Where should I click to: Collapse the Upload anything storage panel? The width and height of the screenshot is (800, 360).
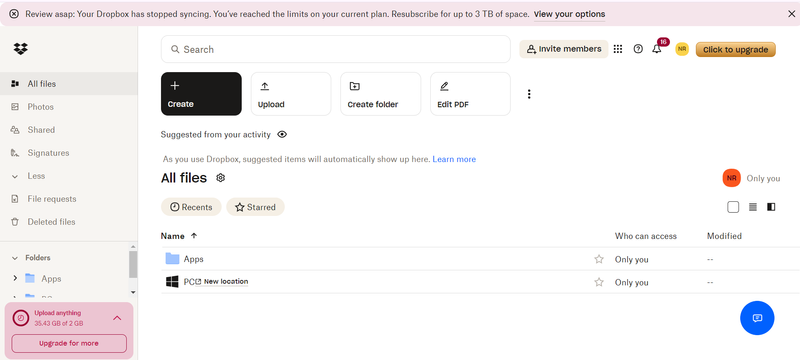click(x=117, y=318)
